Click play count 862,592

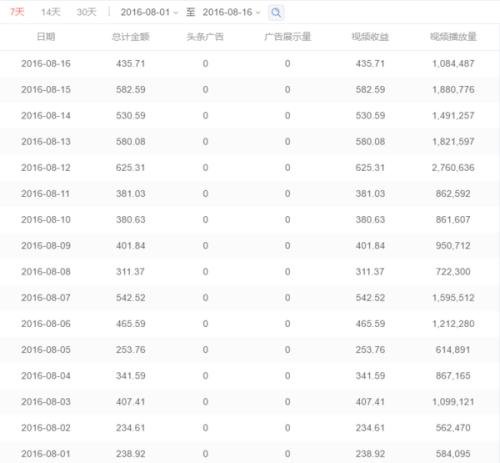(453, 194)
